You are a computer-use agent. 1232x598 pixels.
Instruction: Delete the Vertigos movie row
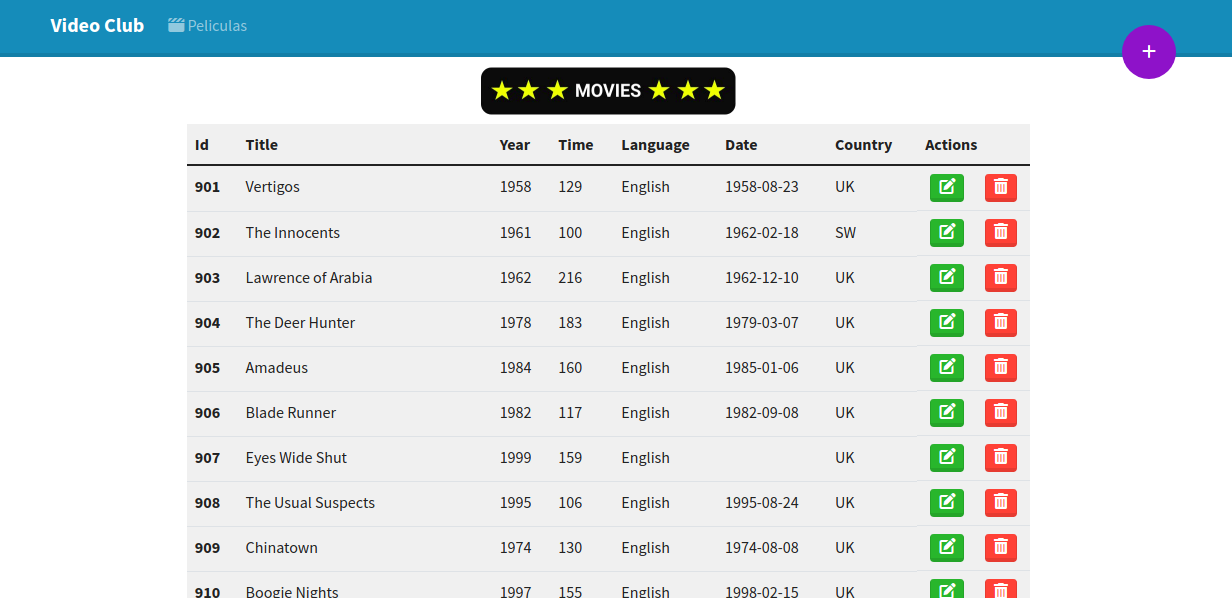1001,188
